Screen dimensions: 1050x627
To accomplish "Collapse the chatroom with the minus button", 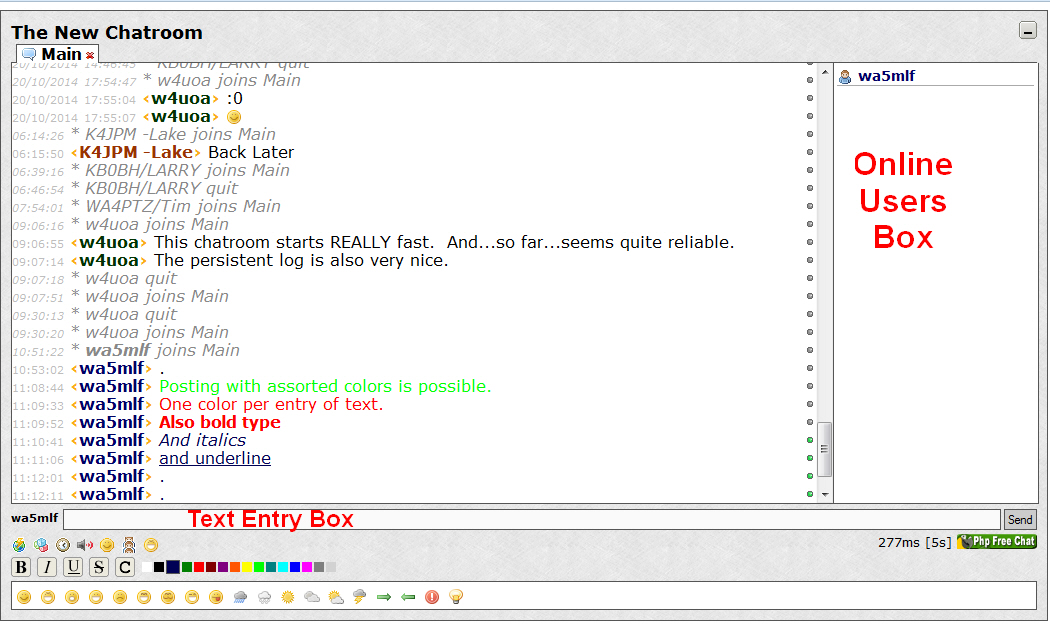I will coord(1028,30).
